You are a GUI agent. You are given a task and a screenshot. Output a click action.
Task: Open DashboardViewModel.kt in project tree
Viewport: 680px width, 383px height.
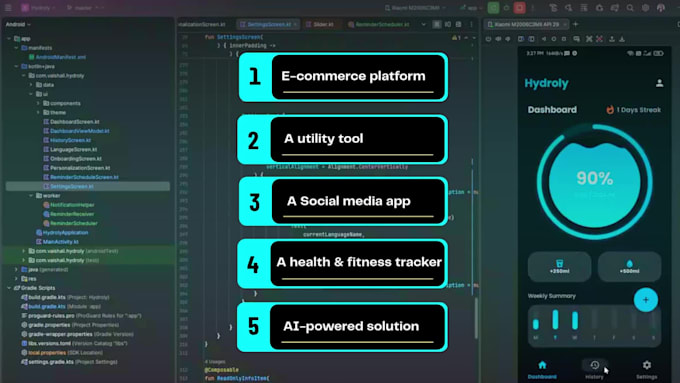(x=76, y=131)
